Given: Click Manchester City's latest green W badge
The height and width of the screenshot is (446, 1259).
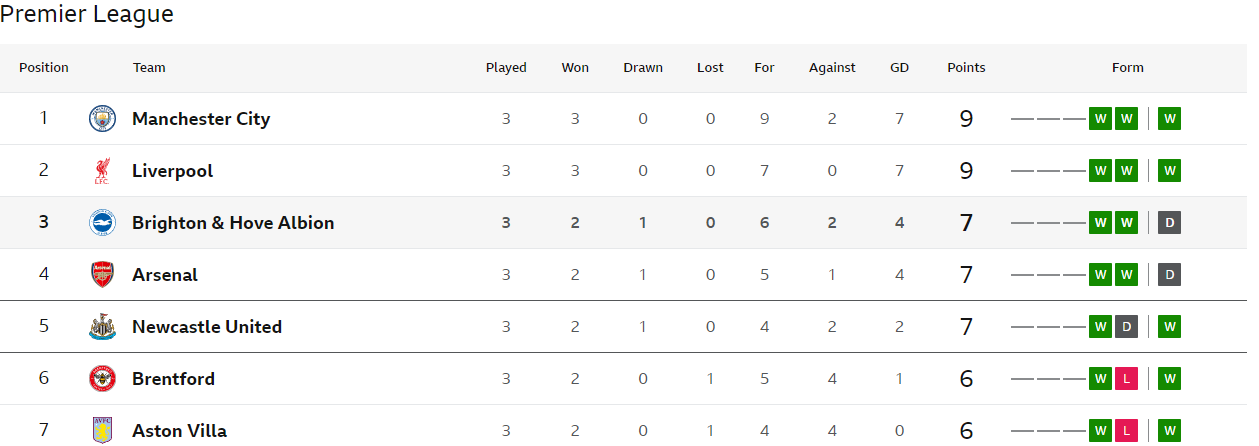Looking at the screenshot, I should (1170, 119).
